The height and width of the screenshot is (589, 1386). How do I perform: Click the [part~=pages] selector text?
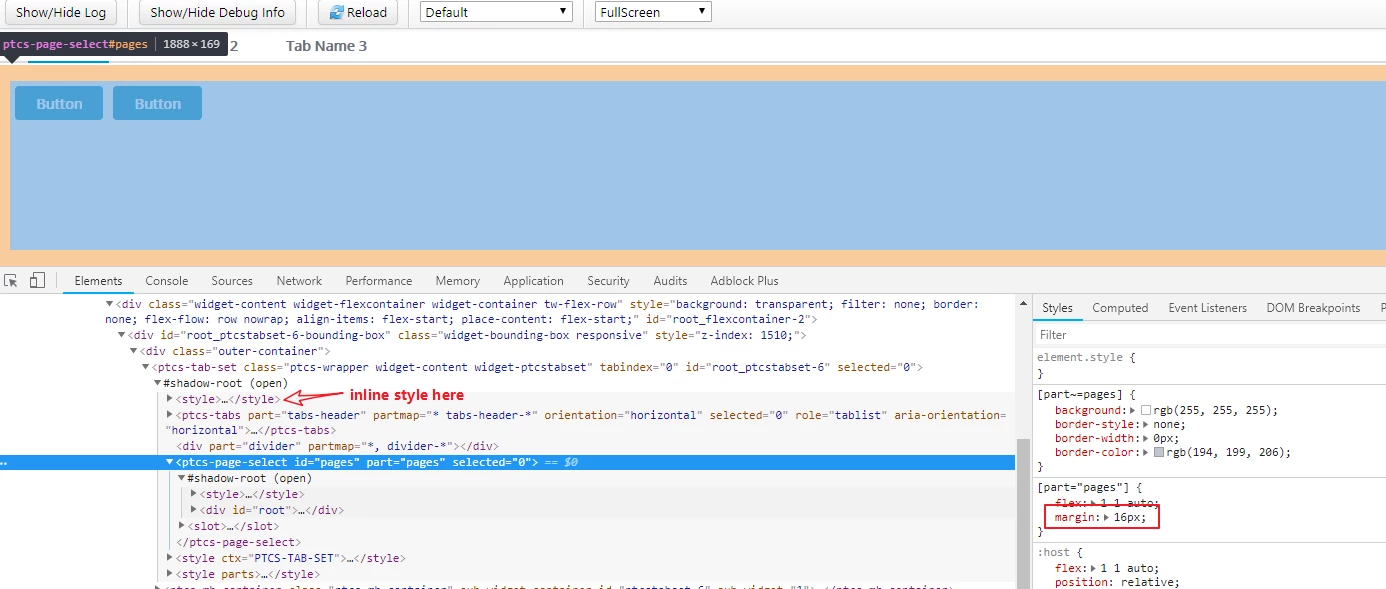coord(1080,395)
